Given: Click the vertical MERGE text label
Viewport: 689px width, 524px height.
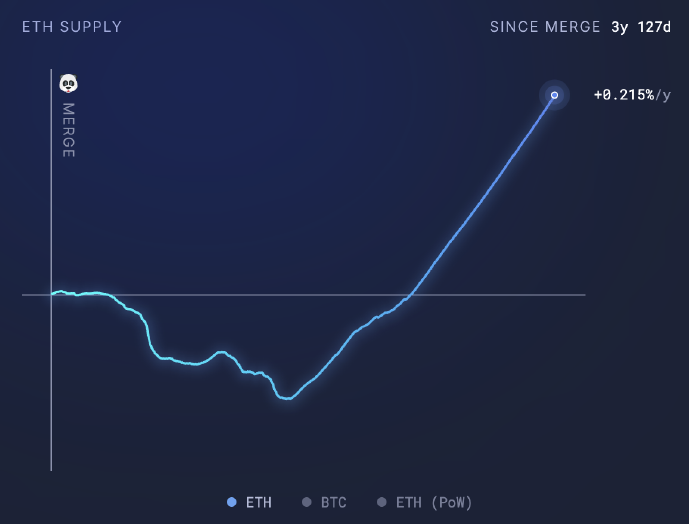Looking at the screenshot, I should (x=68, y=130).
